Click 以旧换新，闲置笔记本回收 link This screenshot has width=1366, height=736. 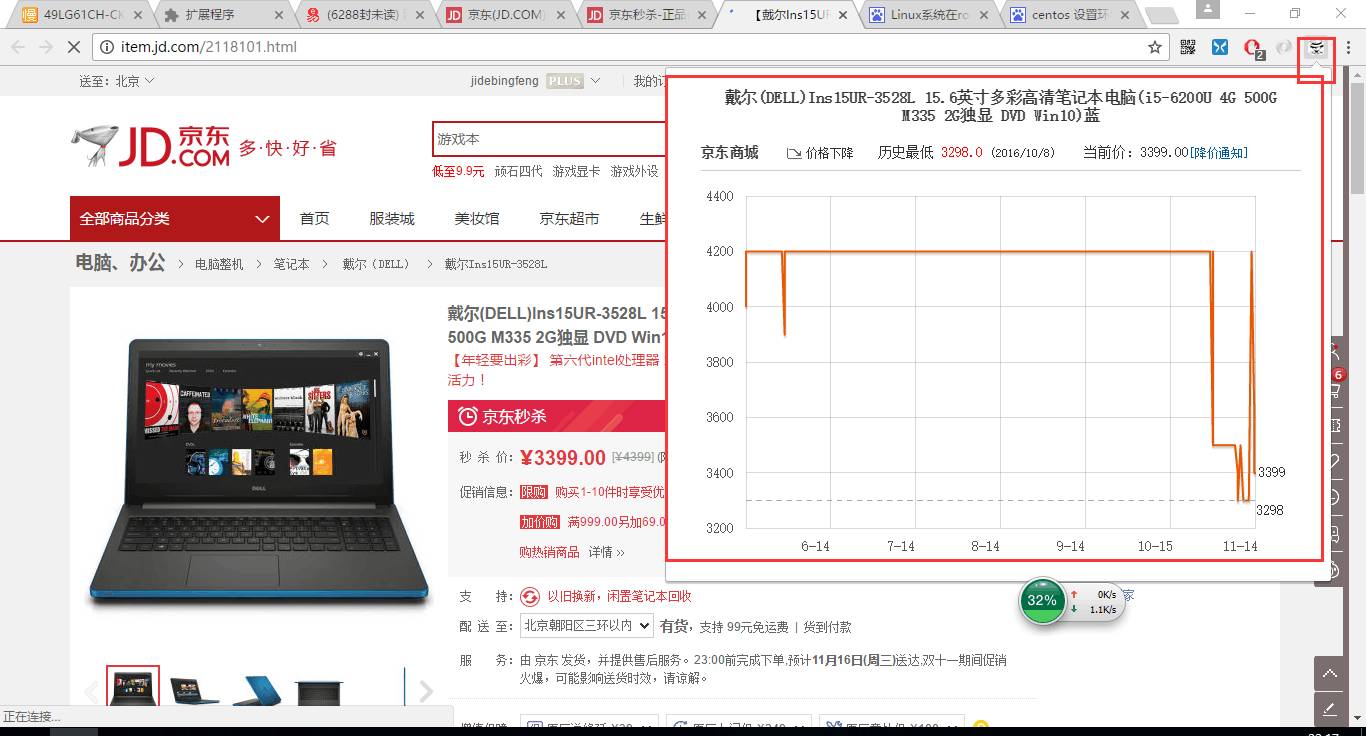coord(619,596)
